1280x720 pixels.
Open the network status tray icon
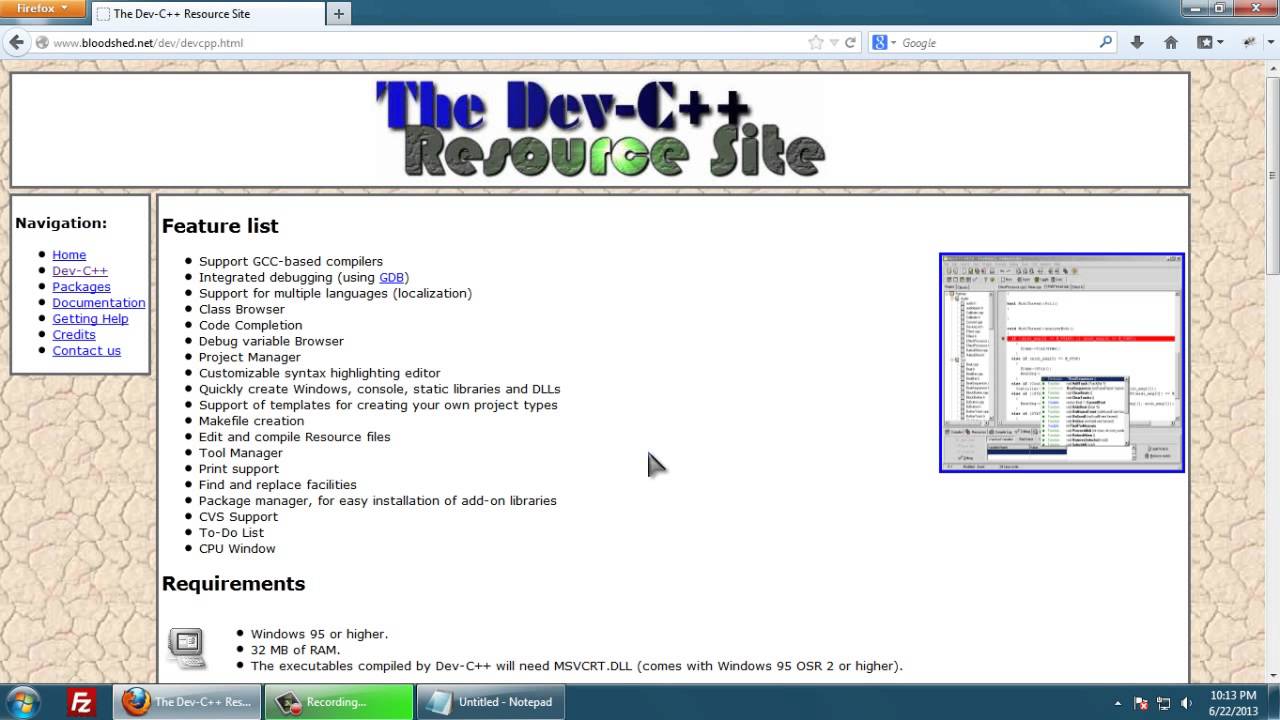1164,702
